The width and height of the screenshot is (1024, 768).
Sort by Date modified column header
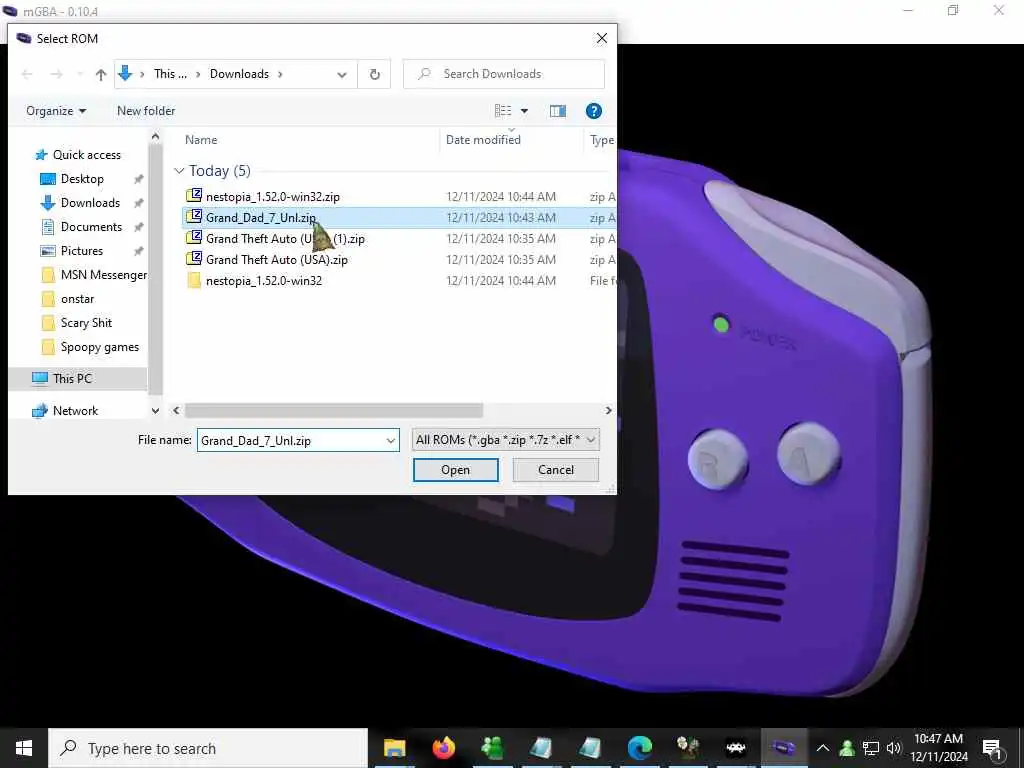(483, 140)
